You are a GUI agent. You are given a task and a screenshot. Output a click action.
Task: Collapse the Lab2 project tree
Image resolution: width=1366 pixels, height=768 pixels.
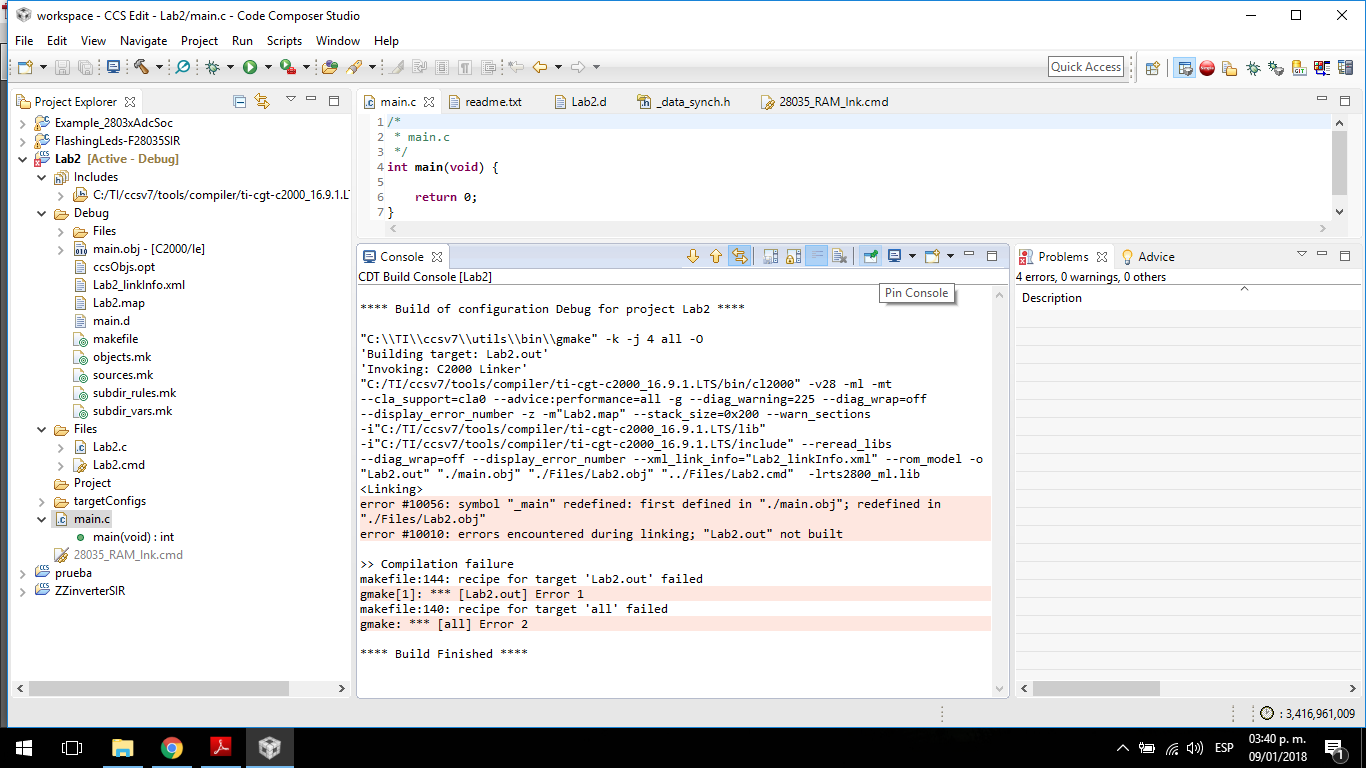coord(23,159)
